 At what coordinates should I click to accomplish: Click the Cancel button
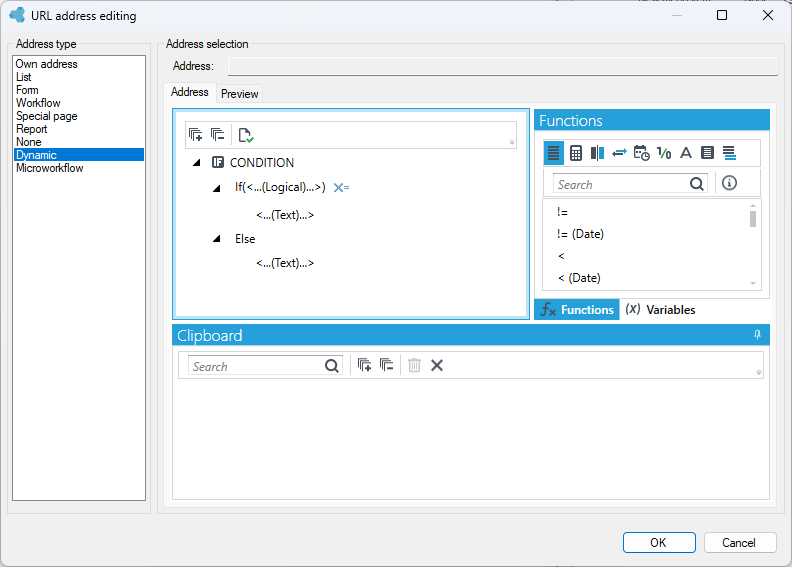739,543
